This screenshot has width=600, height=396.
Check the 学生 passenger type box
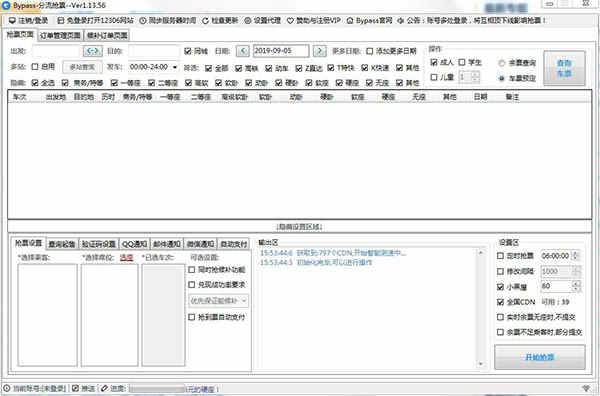tap(462, 62)
